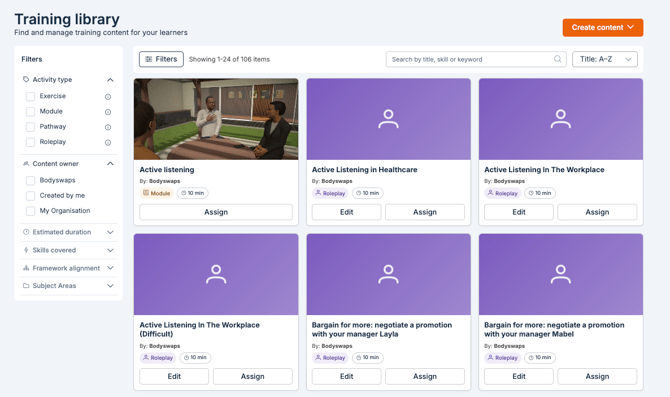This screenshot has height=397, width=670.
Task: Assign the manager Mabel negotiation roleplay
Action: coord(597,376)
